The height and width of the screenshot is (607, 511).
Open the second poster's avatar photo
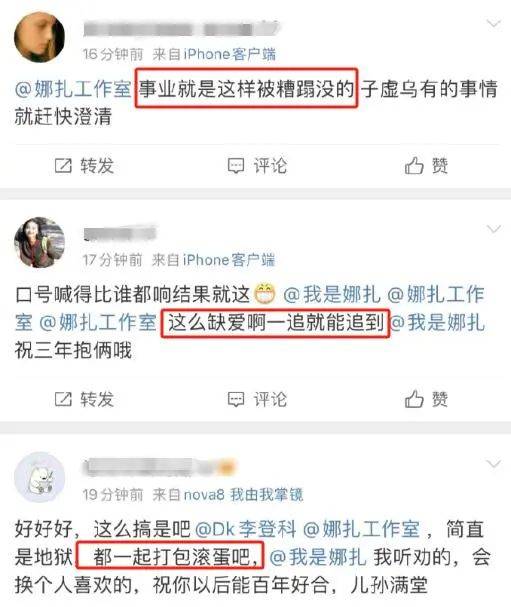point(39,243)
